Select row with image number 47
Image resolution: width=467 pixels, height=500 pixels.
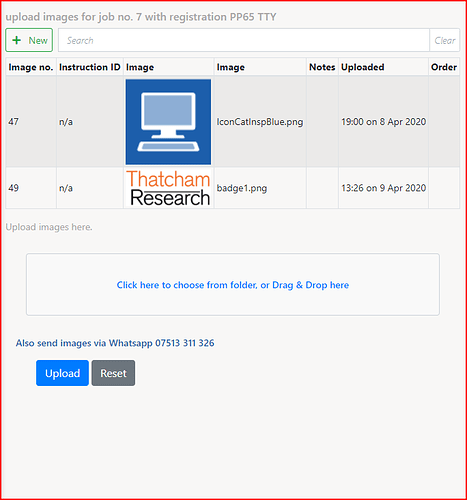pos(233,122)
